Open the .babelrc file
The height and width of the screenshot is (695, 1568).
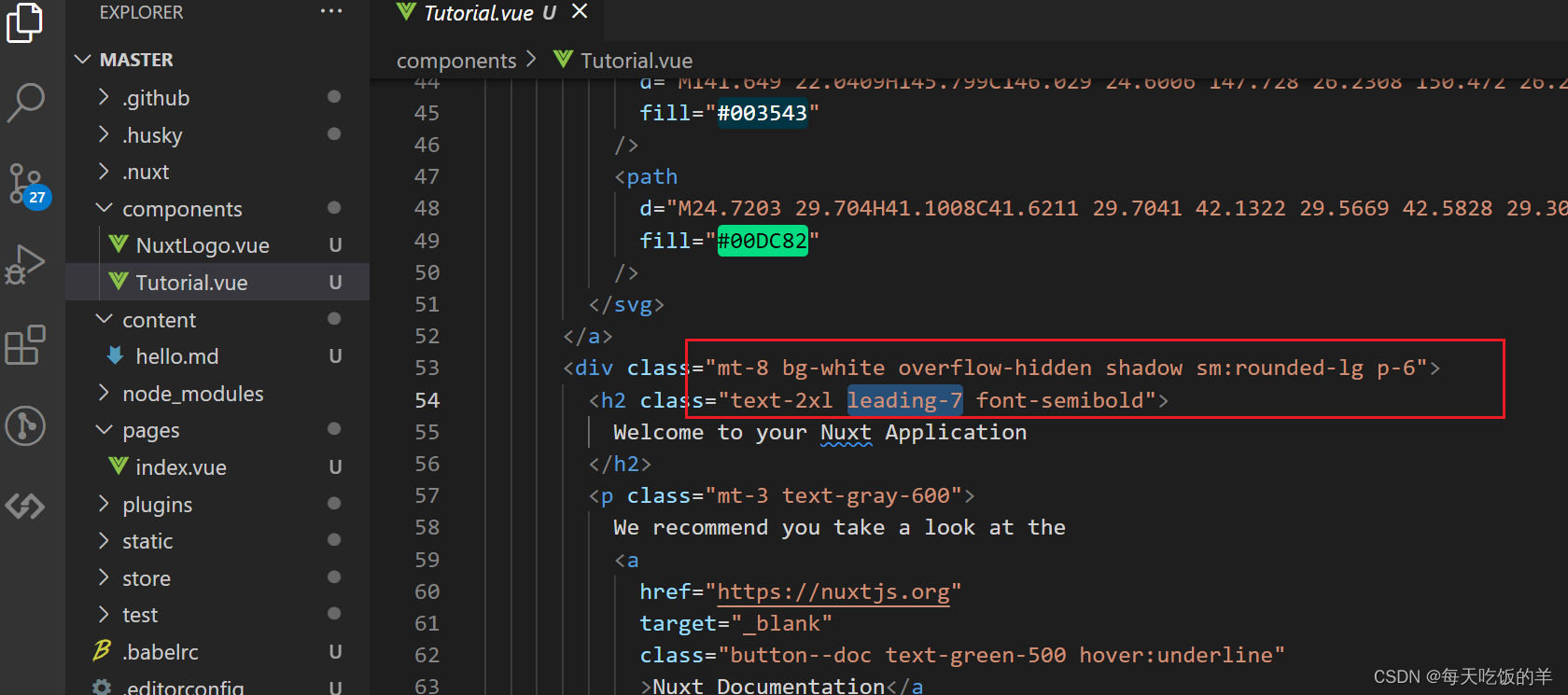[161, 652]
